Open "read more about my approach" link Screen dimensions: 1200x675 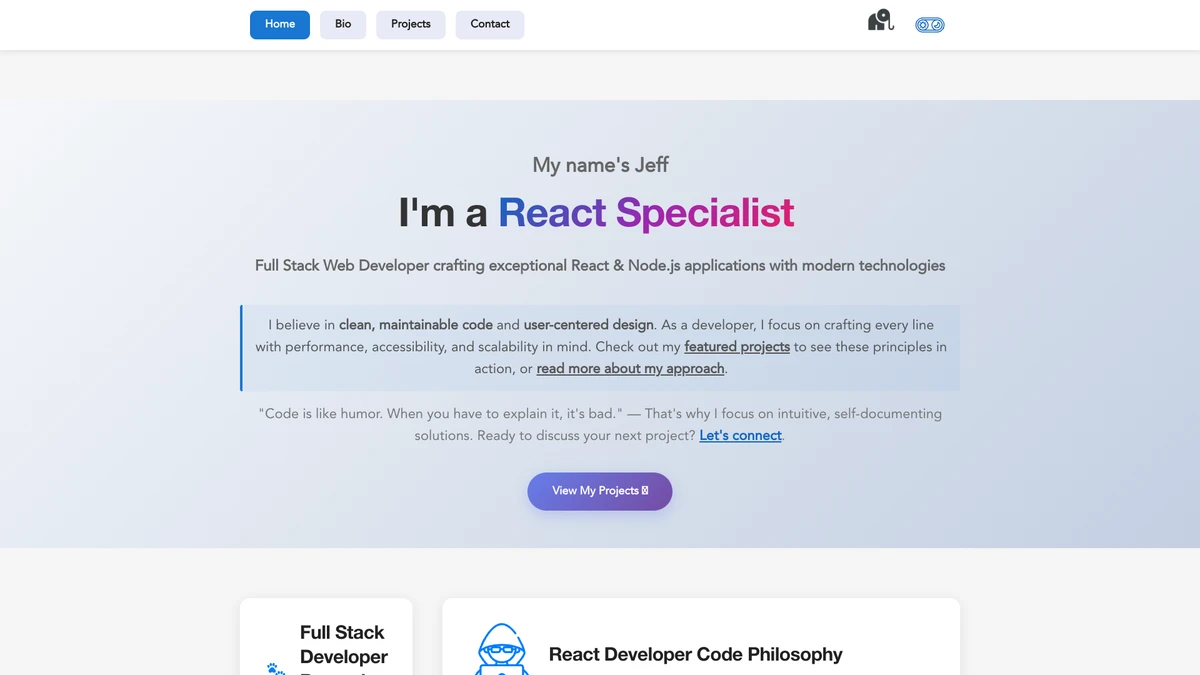630,369
